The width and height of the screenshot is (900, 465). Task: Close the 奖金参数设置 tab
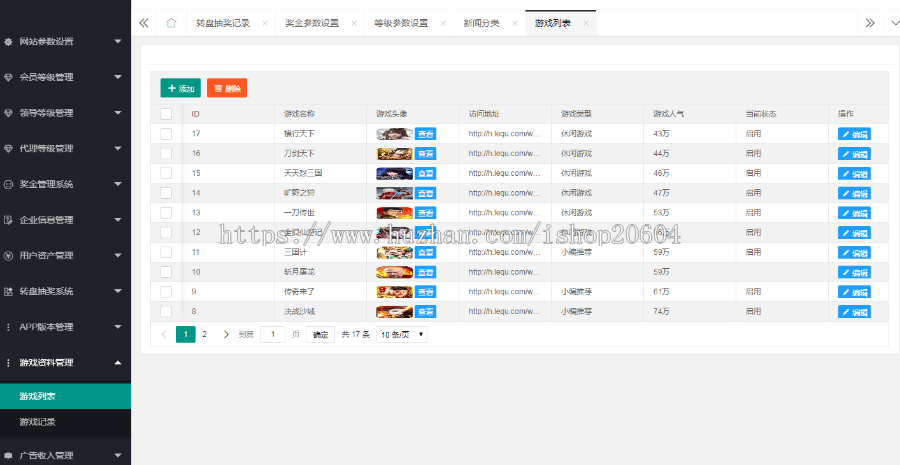point(354,24)
